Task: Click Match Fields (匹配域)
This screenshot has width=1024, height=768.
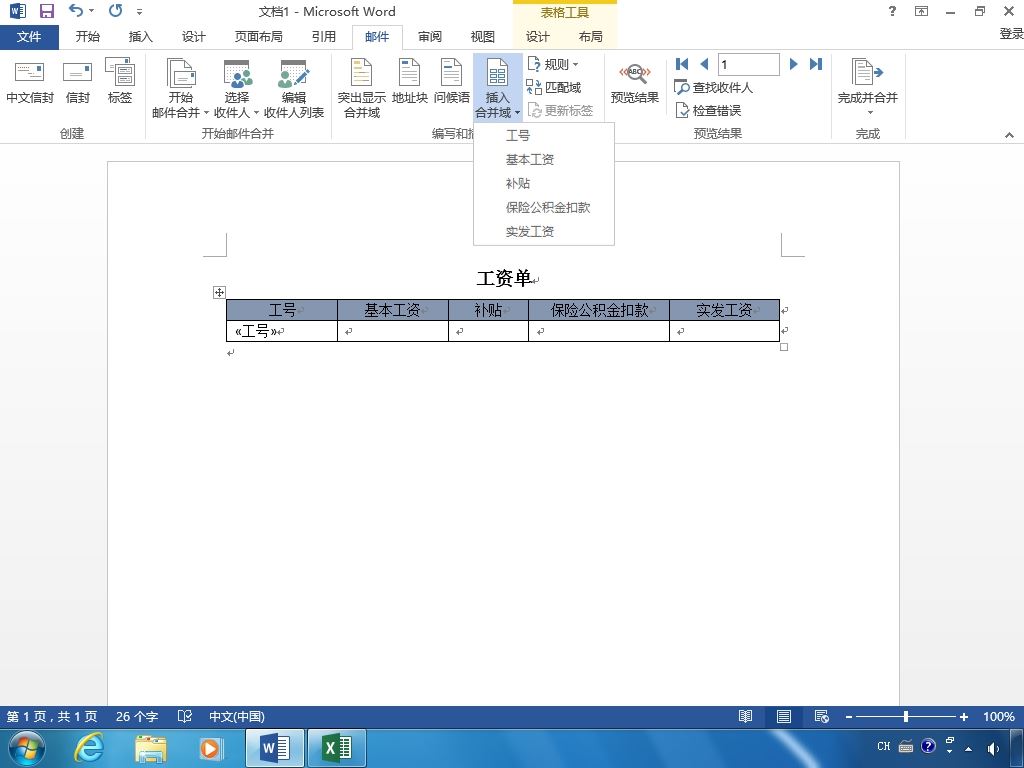Action: click(x=554, y=87)
